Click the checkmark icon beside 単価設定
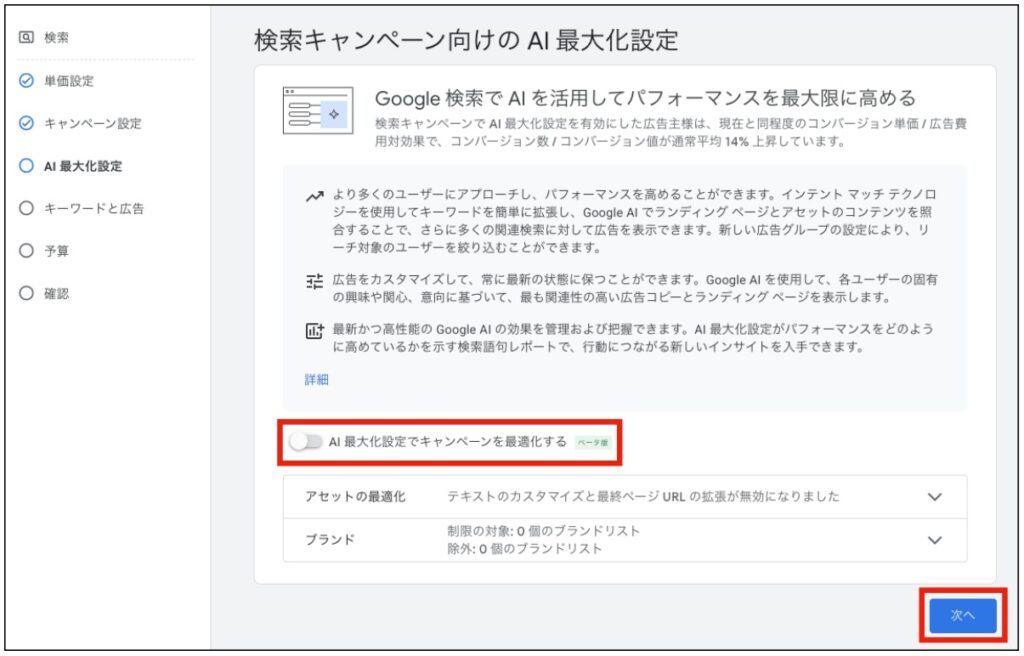Viewport: 1024px width, 656px height. point(26,81)
